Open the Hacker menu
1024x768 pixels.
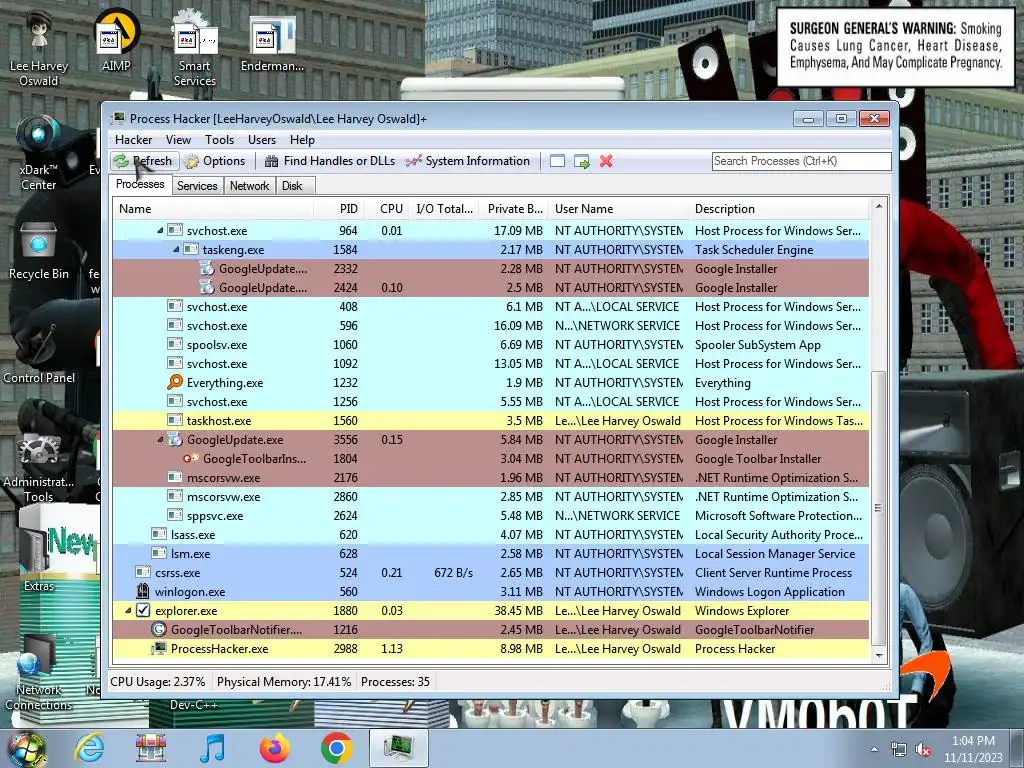click(133, 140)
